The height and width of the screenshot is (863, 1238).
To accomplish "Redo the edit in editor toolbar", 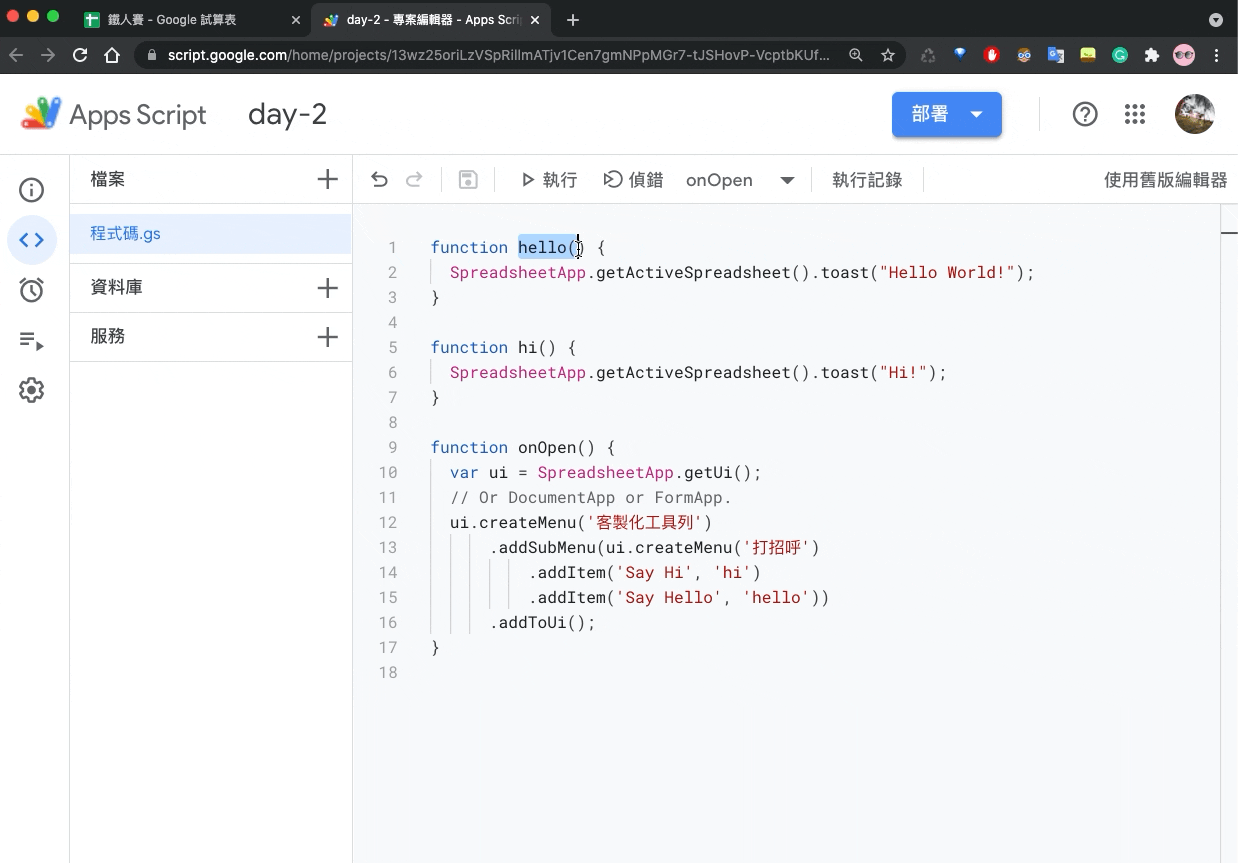I will (414, 180).
